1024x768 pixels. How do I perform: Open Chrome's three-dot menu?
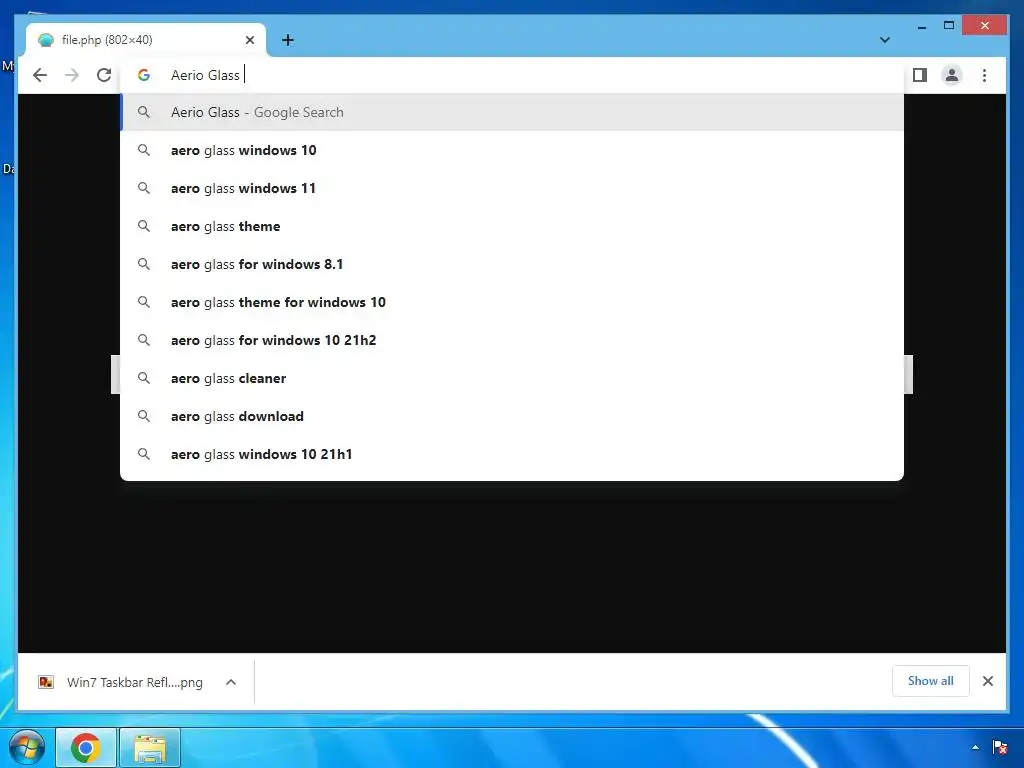[984, 75]
